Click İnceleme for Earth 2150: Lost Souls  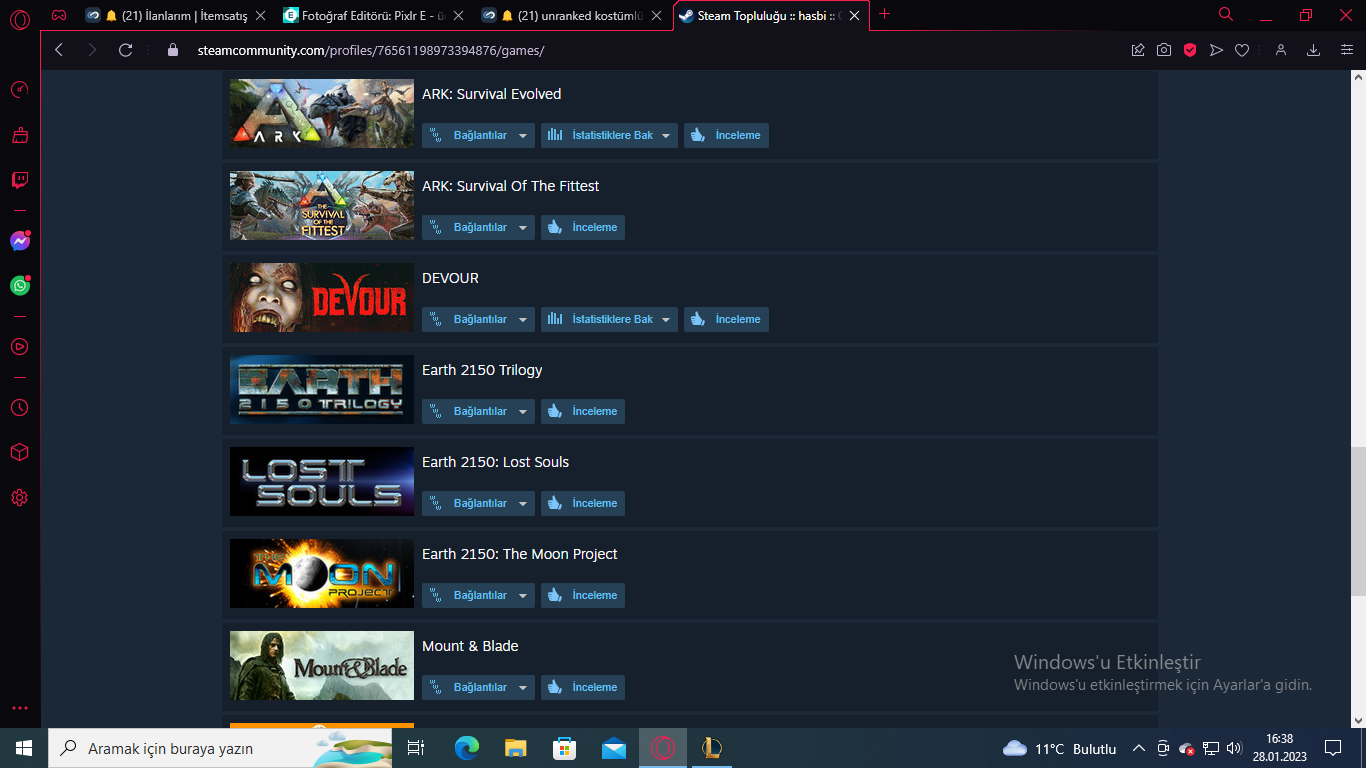click(583, 503)
